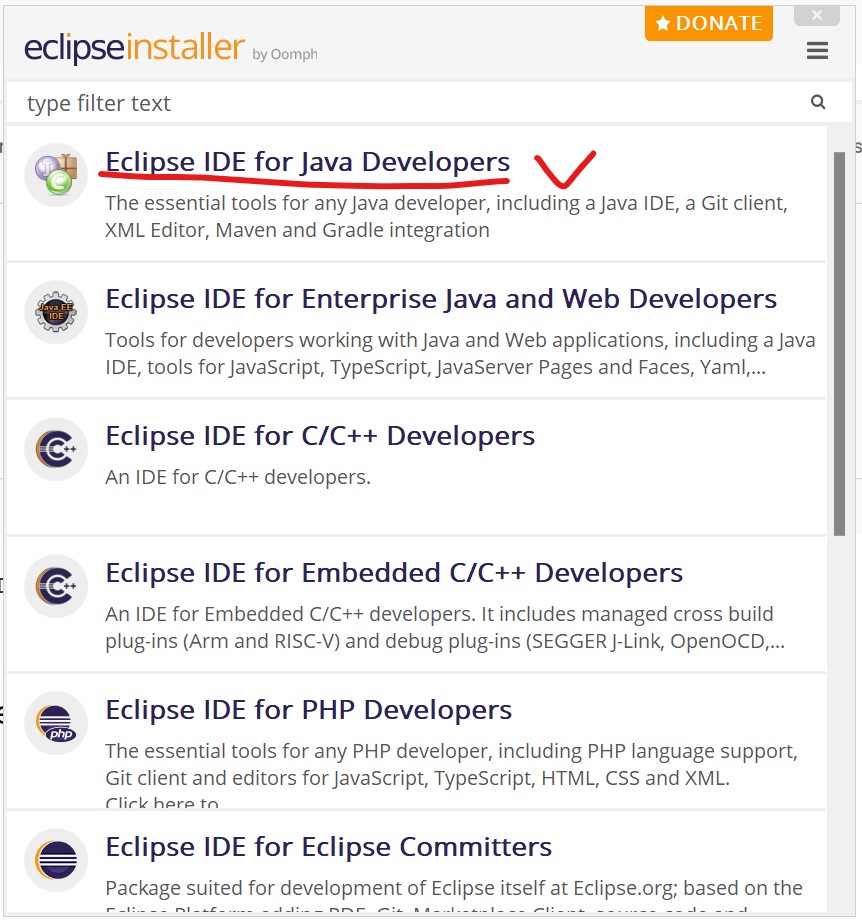Click description 'The essential tools for any Java developer'
This screenshot has width=862, height=922.
click(446, 216)
